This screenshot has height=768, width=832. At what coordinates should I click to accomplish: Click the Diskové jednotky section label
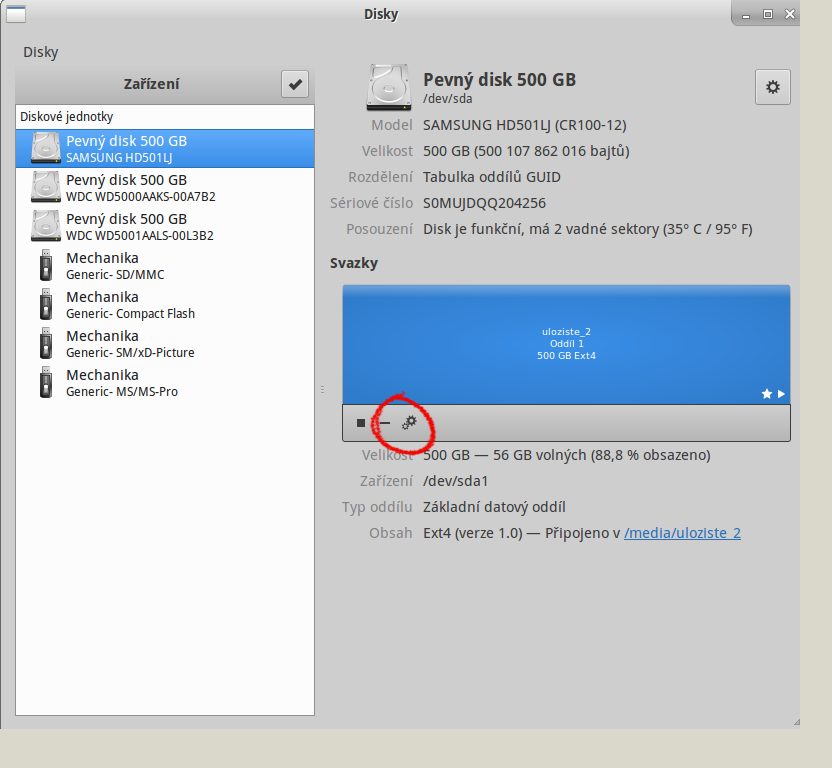pos(66,117)
